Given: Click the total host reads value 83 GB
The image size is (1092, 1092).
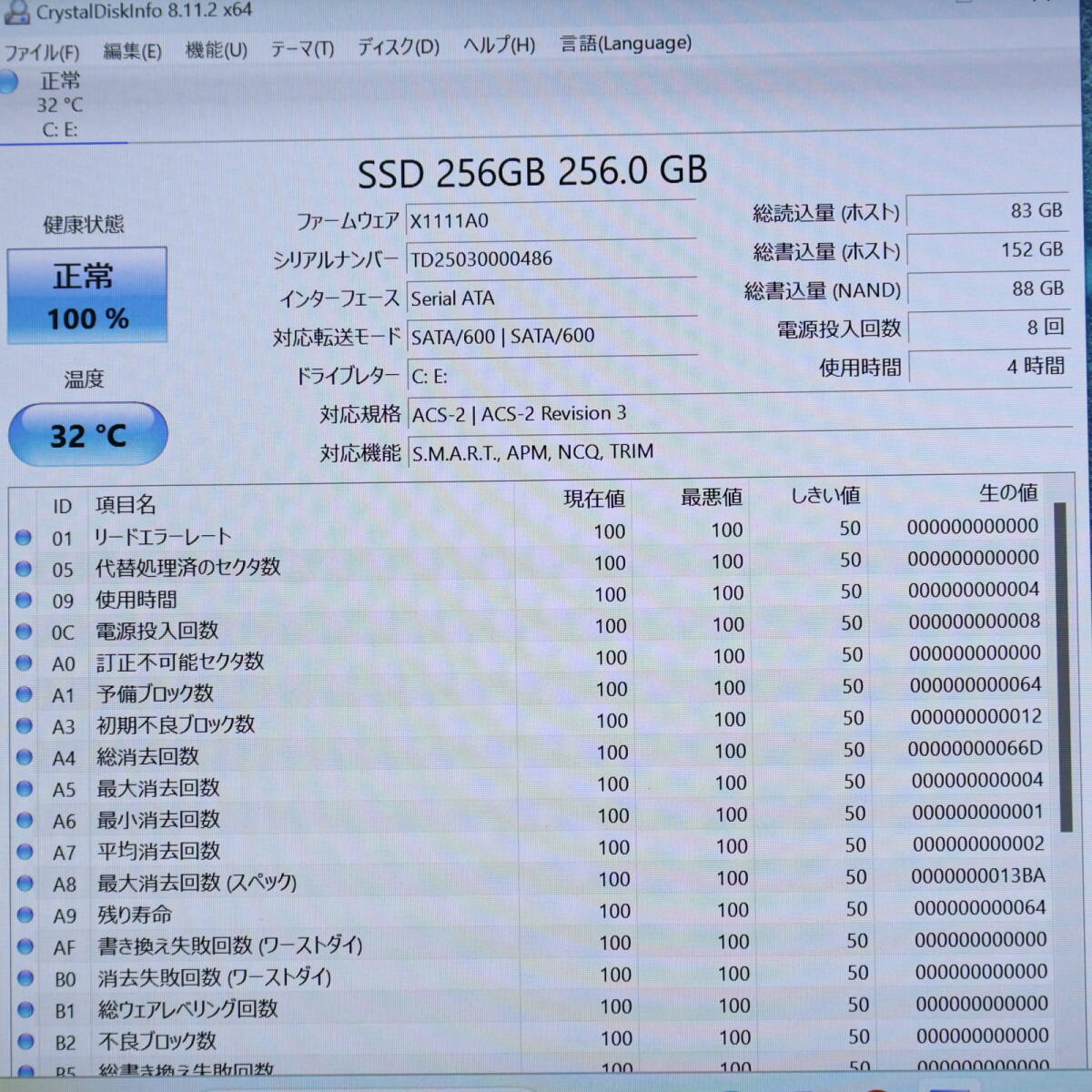Looking at the screenshot, I should point(987,211).
